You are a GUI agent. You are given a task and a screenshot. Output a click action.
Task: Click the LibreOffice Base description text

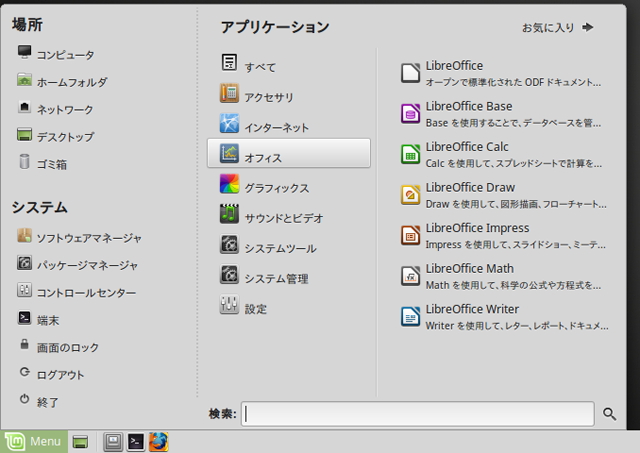coord(513,123)
